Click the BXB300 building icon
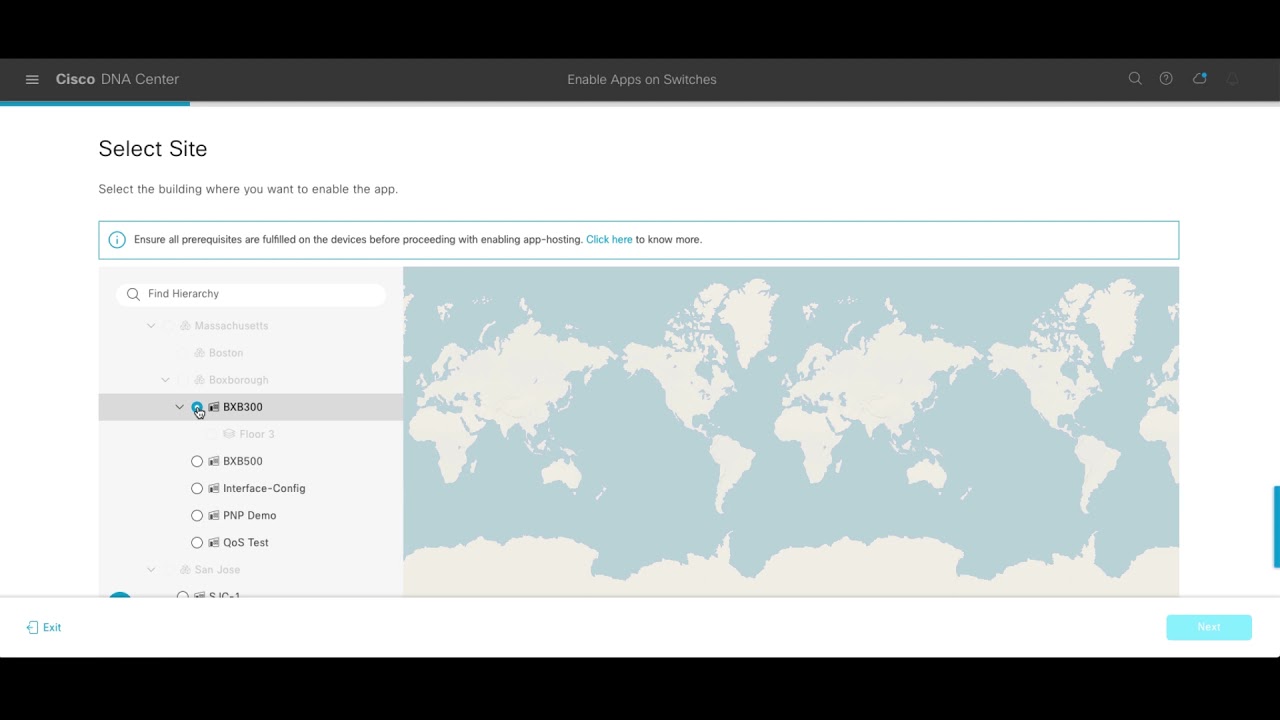 tap(214, 407)
